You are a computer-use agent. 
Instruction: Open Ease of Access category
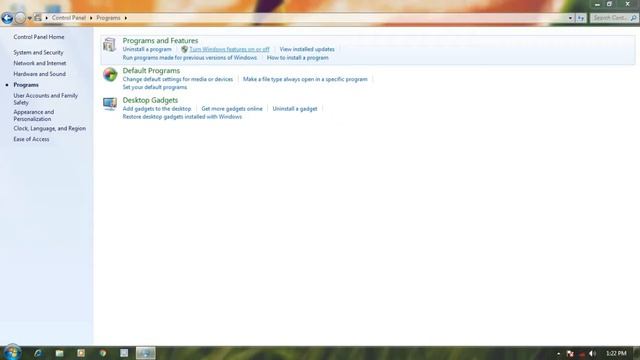tap(31, 139)
